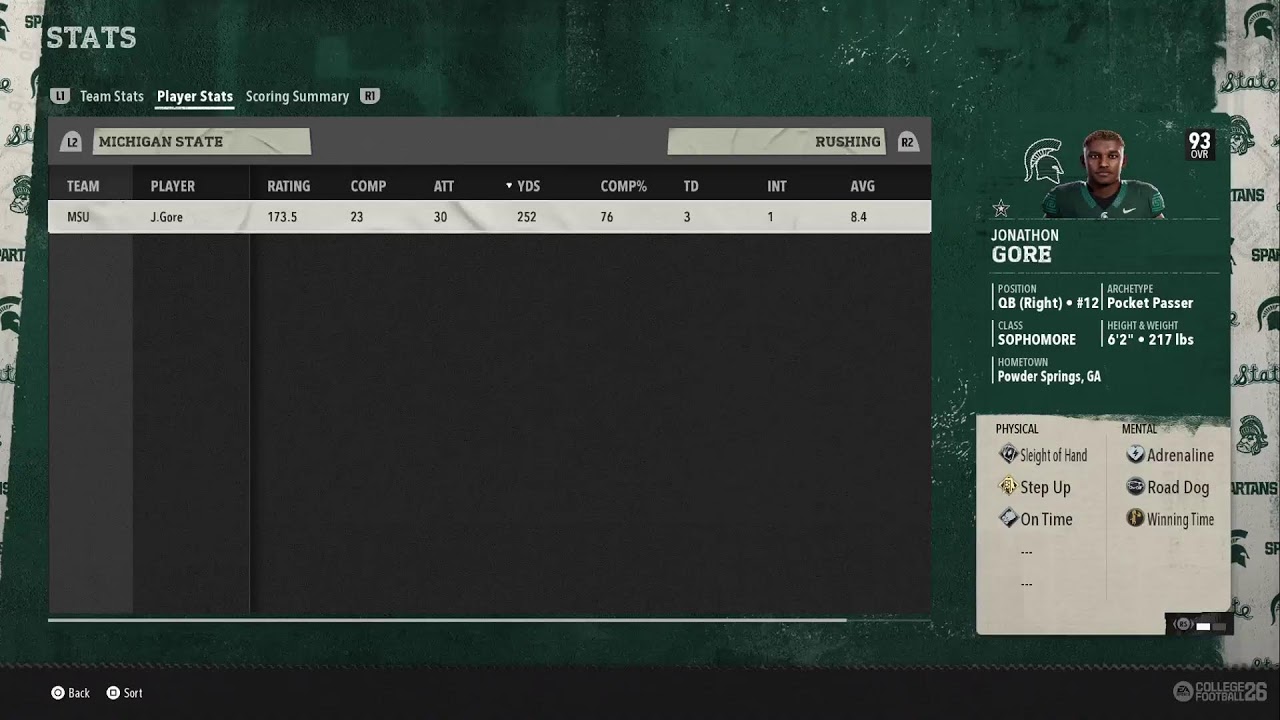The width and height of the screenshot is (1280, 720).
Task: Click the INT column header
Action: (777, 186)
